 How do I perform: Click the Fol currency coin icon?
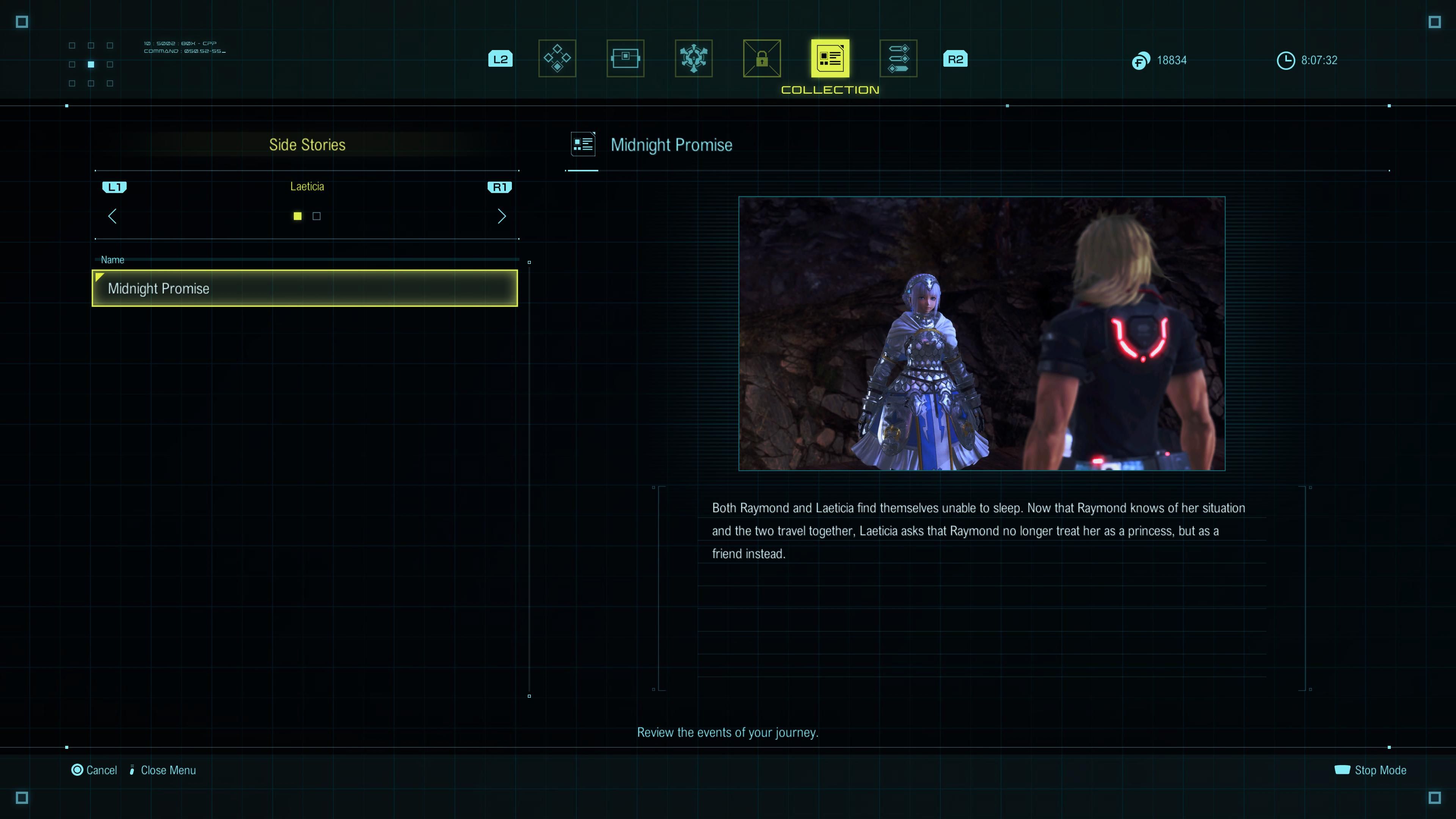[1141, 61]
